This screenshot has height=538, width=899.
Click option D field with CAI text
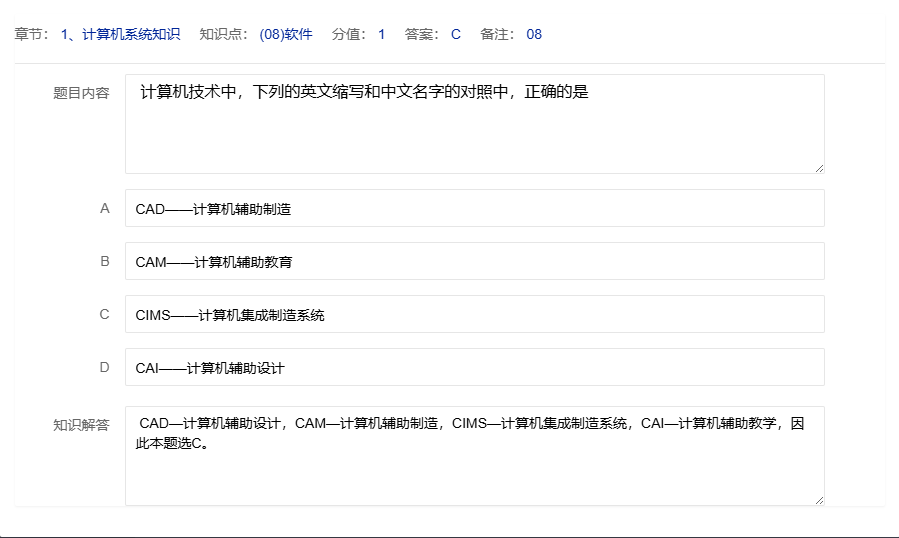474,368
